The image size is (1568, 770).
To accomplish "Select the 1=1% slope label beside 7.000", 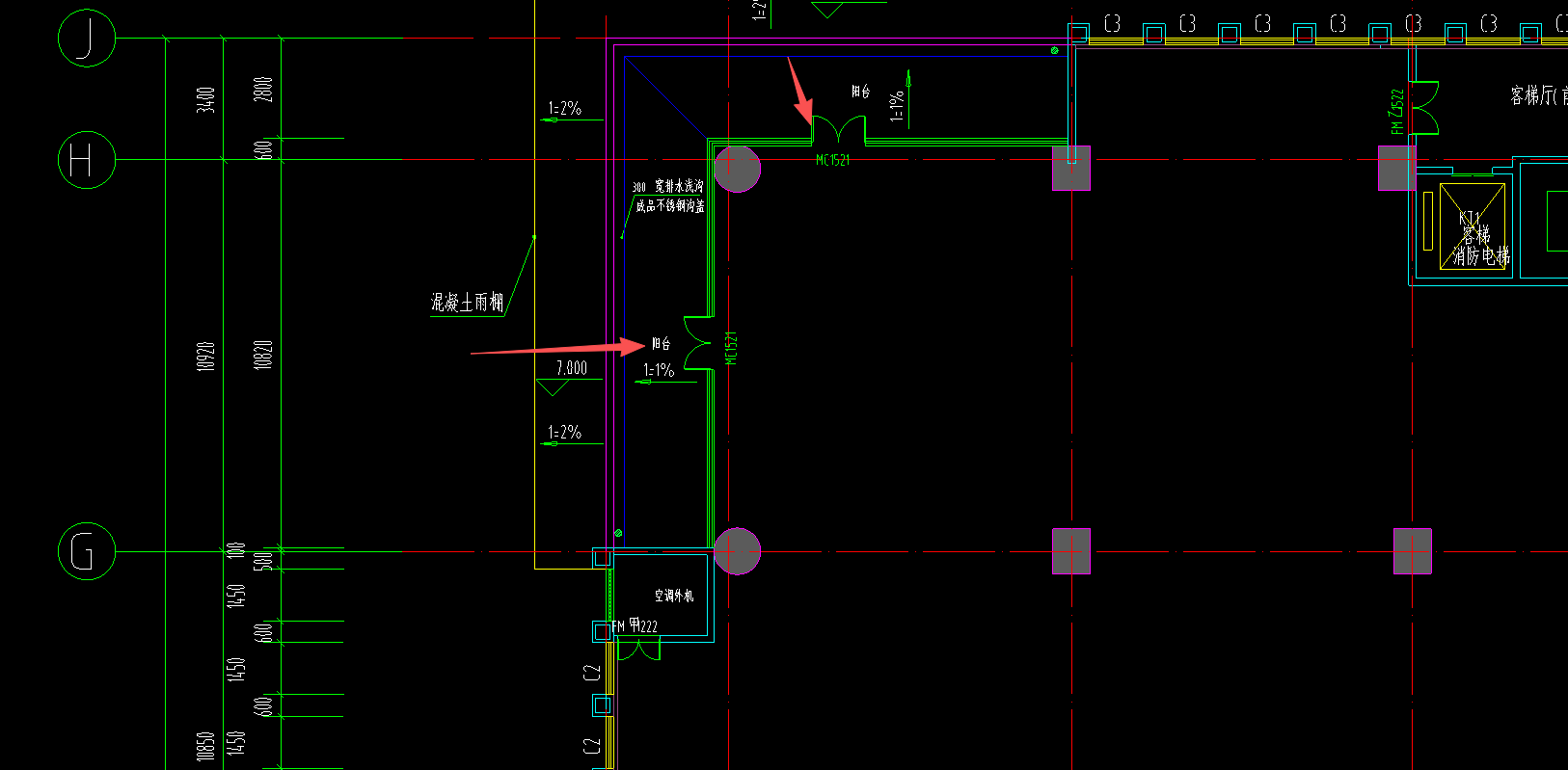I will (660, 370).
